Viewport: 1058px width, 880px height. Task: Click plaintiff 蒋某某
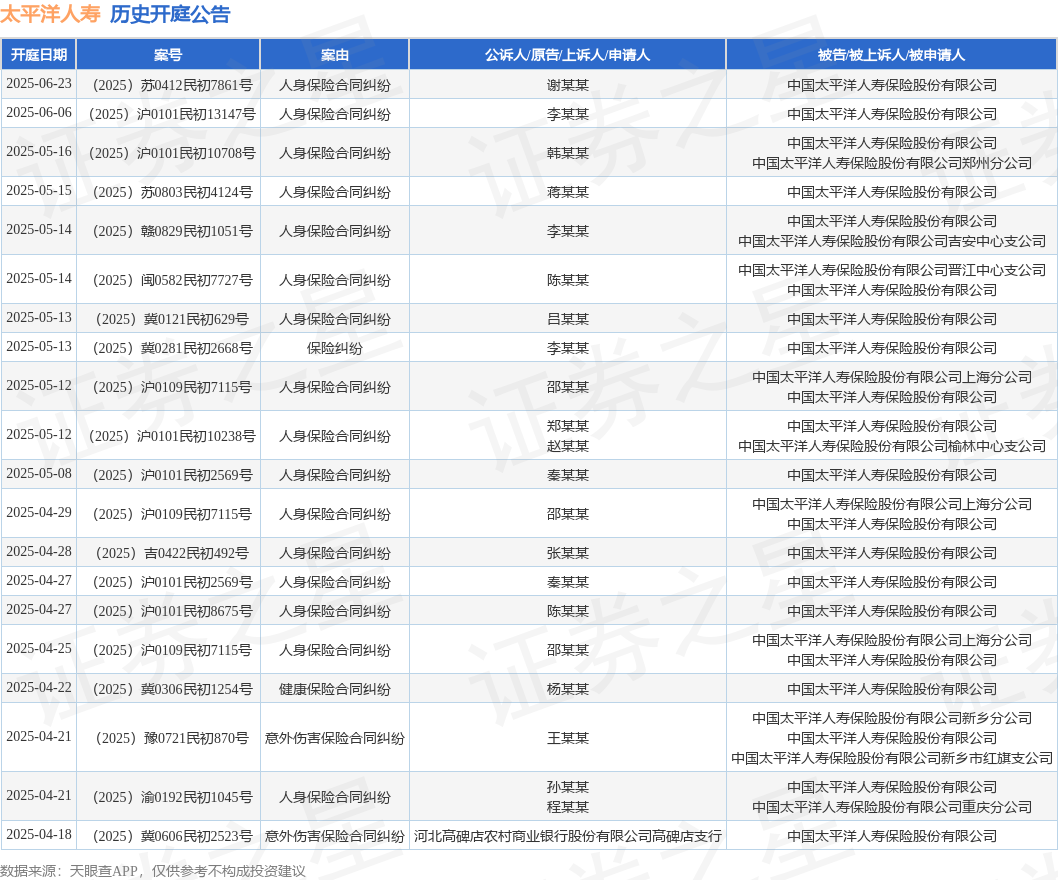click(x=567, y=192)
